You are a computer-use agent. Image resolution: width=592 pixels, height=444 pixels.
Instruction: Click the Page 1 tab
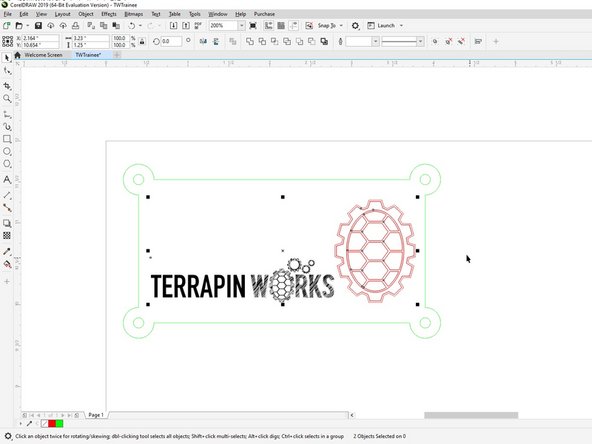[x=96, y=415]
